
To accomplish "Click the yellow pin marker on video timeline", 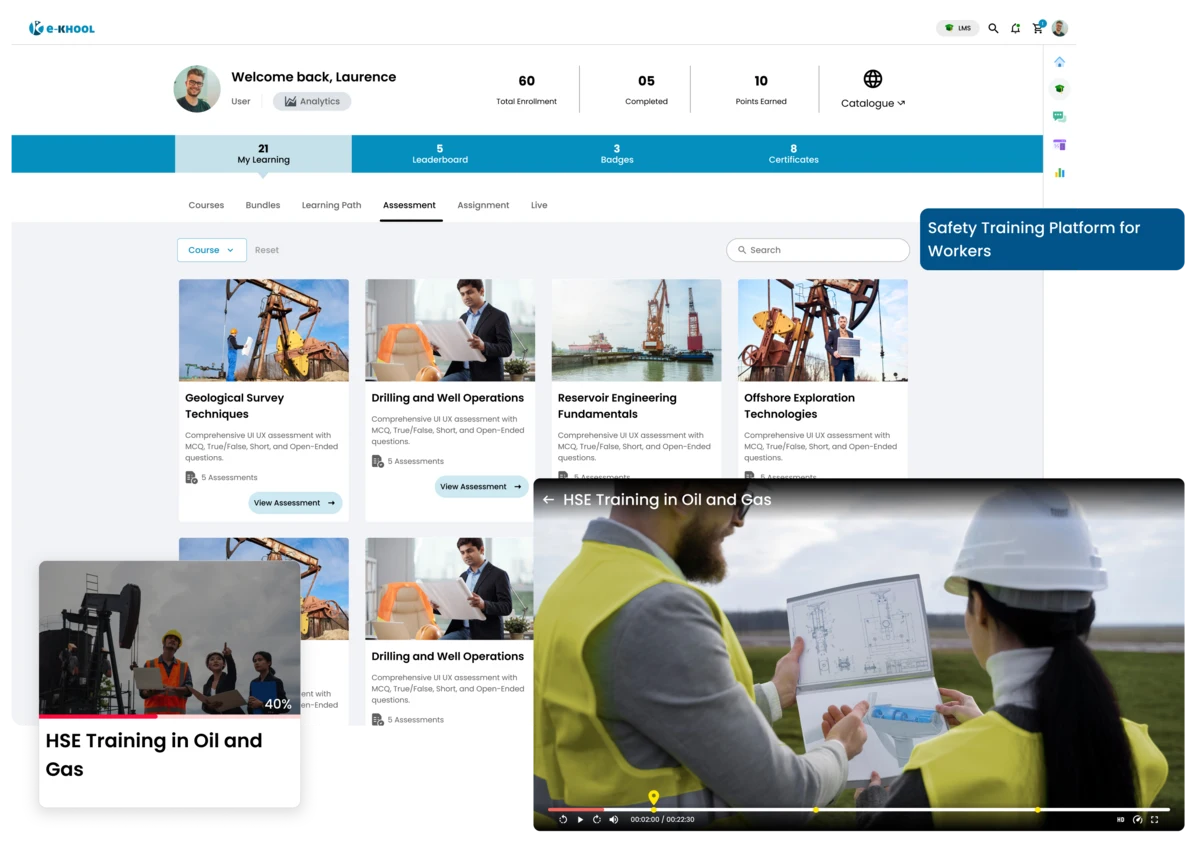I will click(x=653, y=797).
